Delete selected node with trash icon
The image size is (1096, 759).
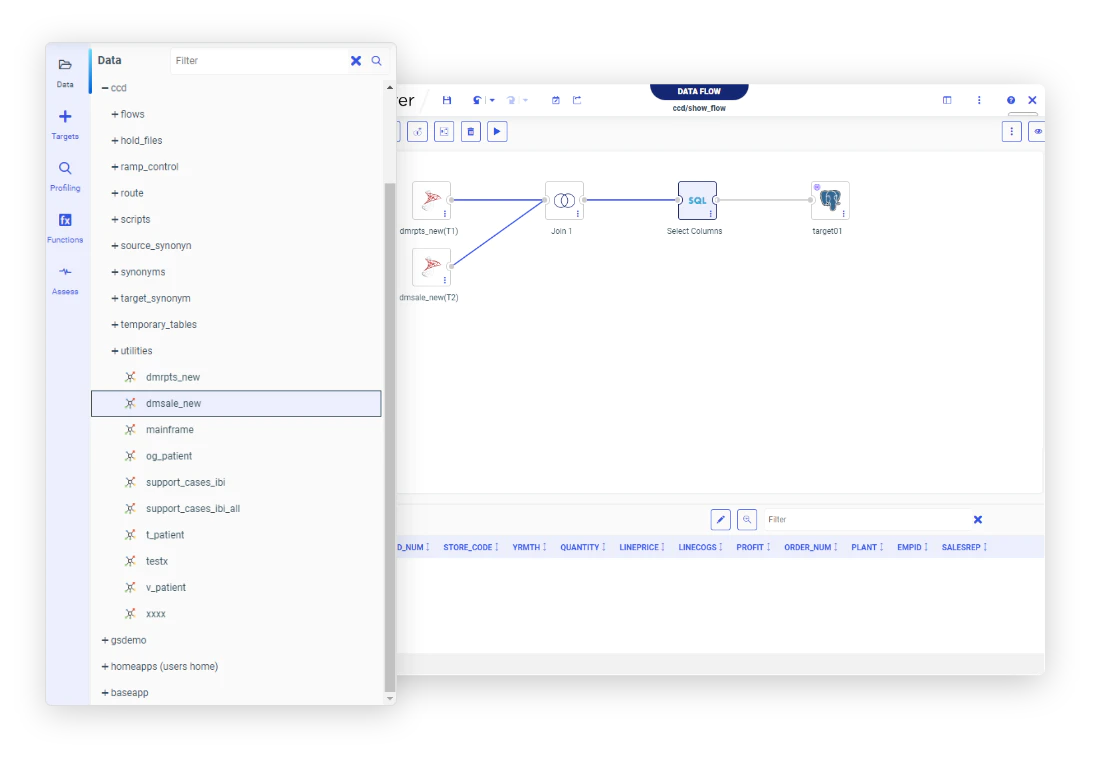pos(470,131)
